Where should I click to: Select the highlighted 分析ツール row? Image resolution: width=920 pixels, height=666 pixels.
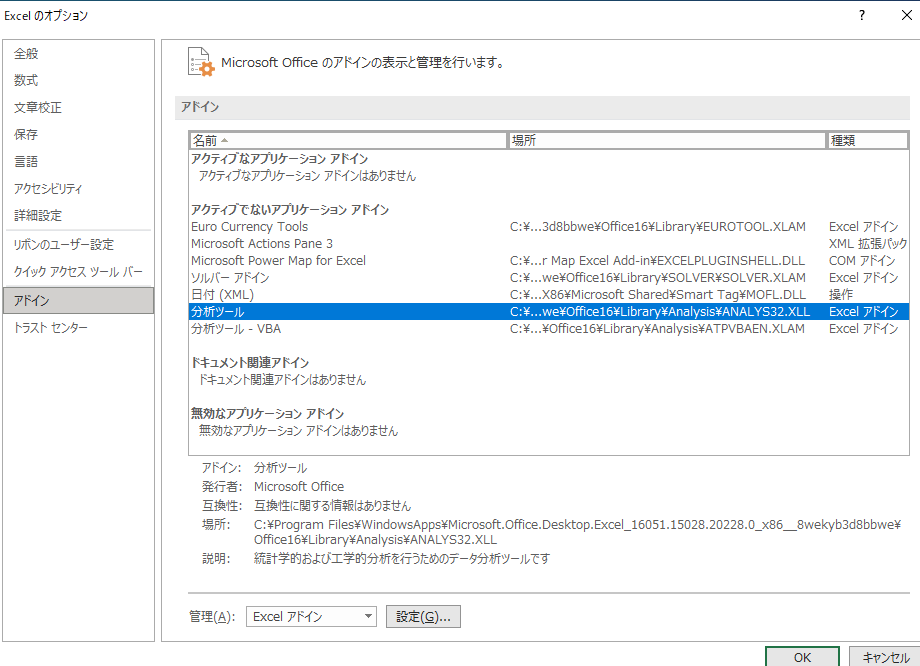[x=549, y=312]
